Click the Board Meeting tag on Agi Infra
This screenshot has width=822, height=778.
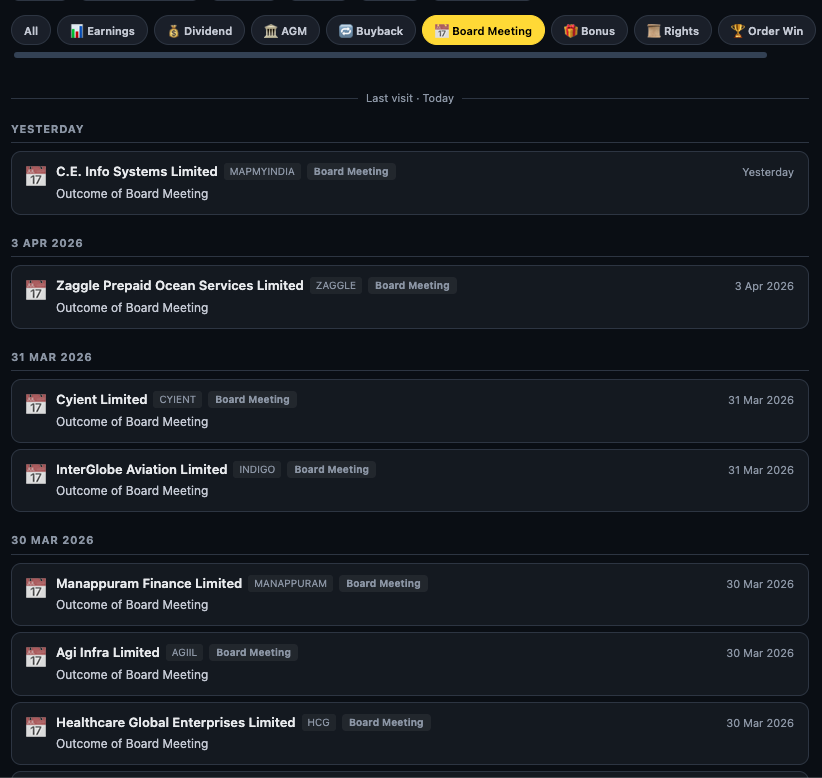(253, 652)
